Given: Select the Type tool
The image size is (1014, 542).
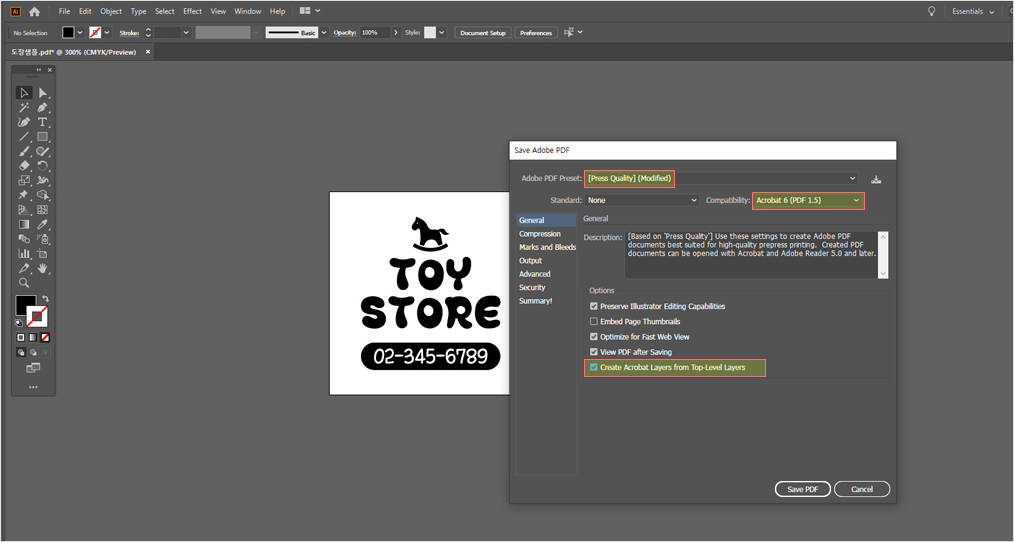Looking at the screenshot, I should (x=43, y=122).
